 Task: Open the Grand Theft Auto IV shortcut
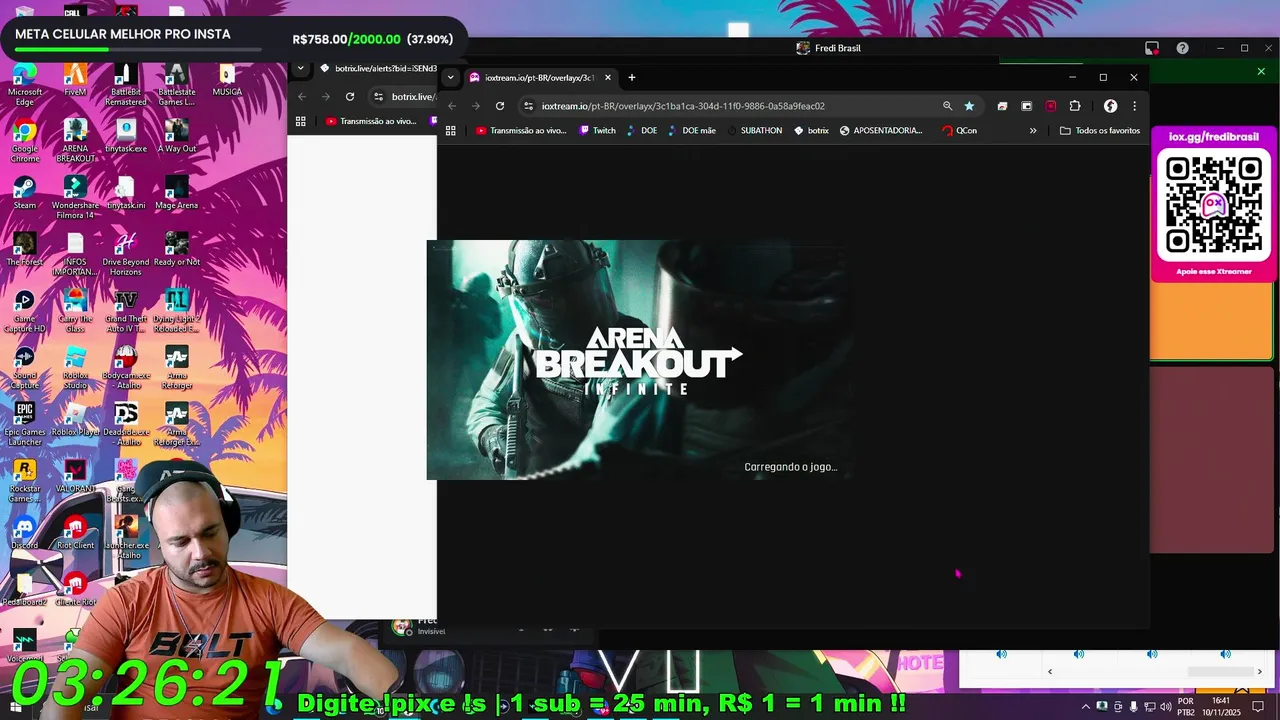click(x=125, y=311)
